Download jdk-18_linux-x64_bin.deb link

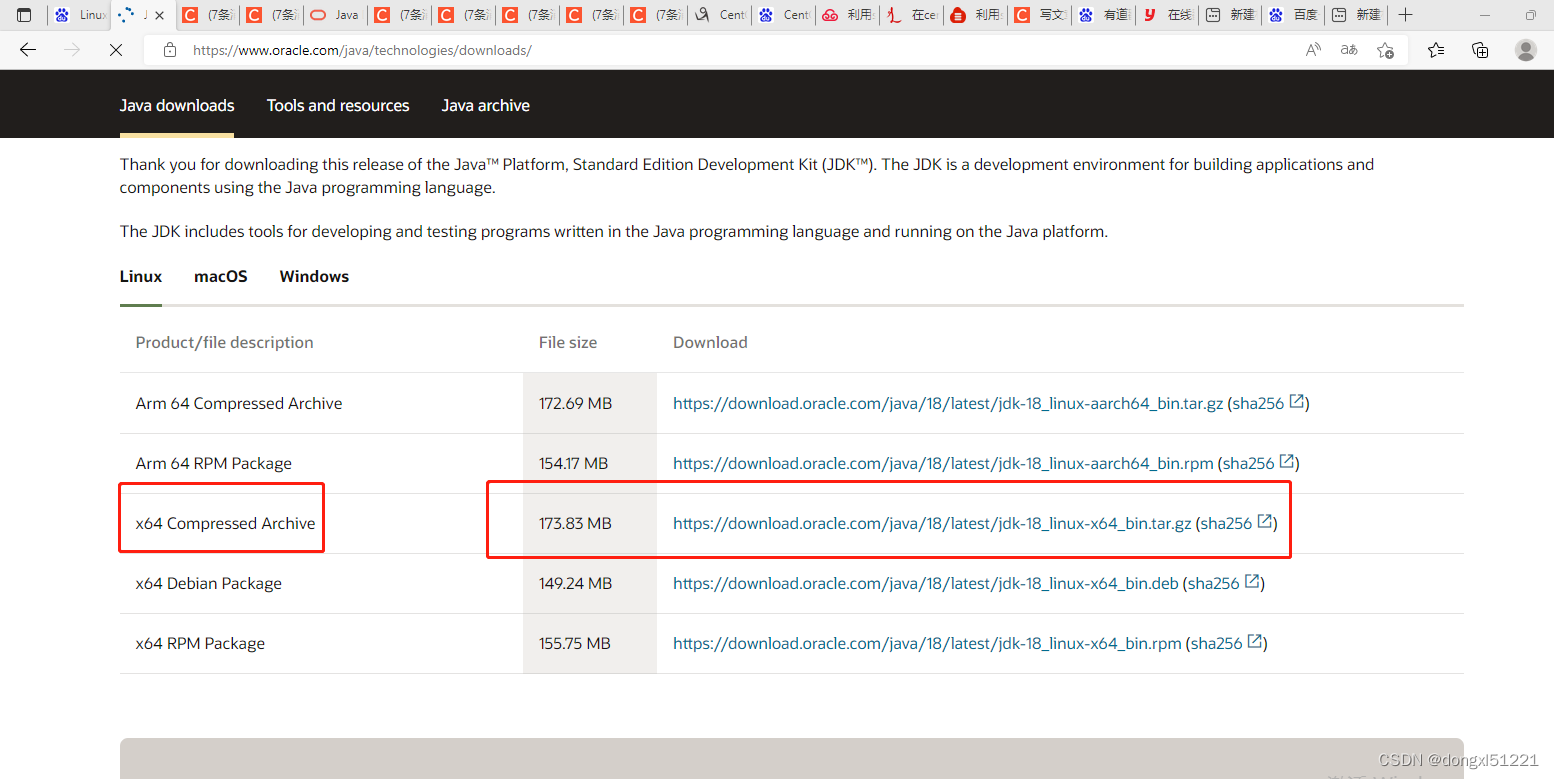(926, 583)
